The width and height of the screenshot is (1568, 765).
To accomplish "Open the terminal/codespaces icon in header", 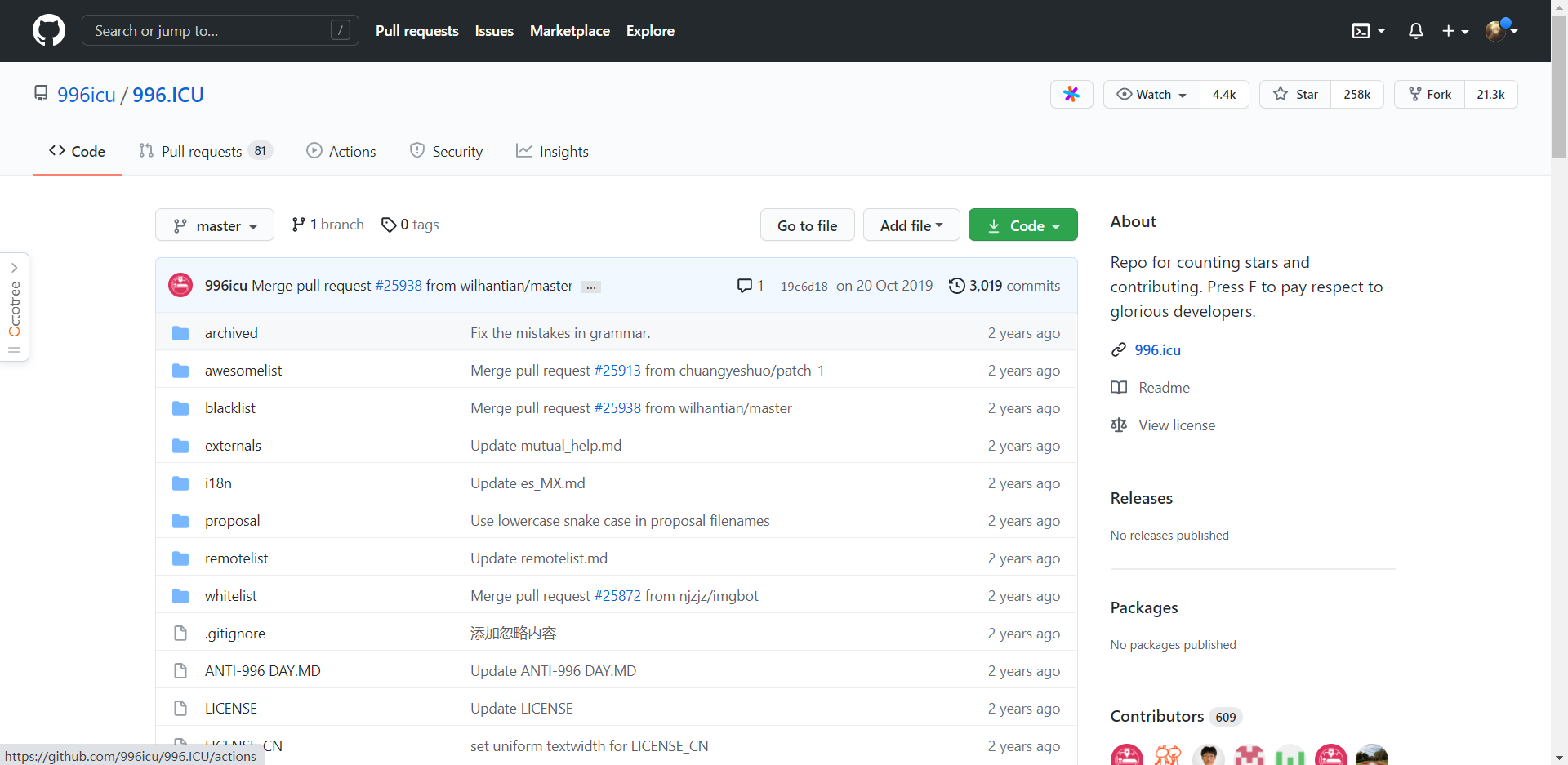I will click(1361, 31).
